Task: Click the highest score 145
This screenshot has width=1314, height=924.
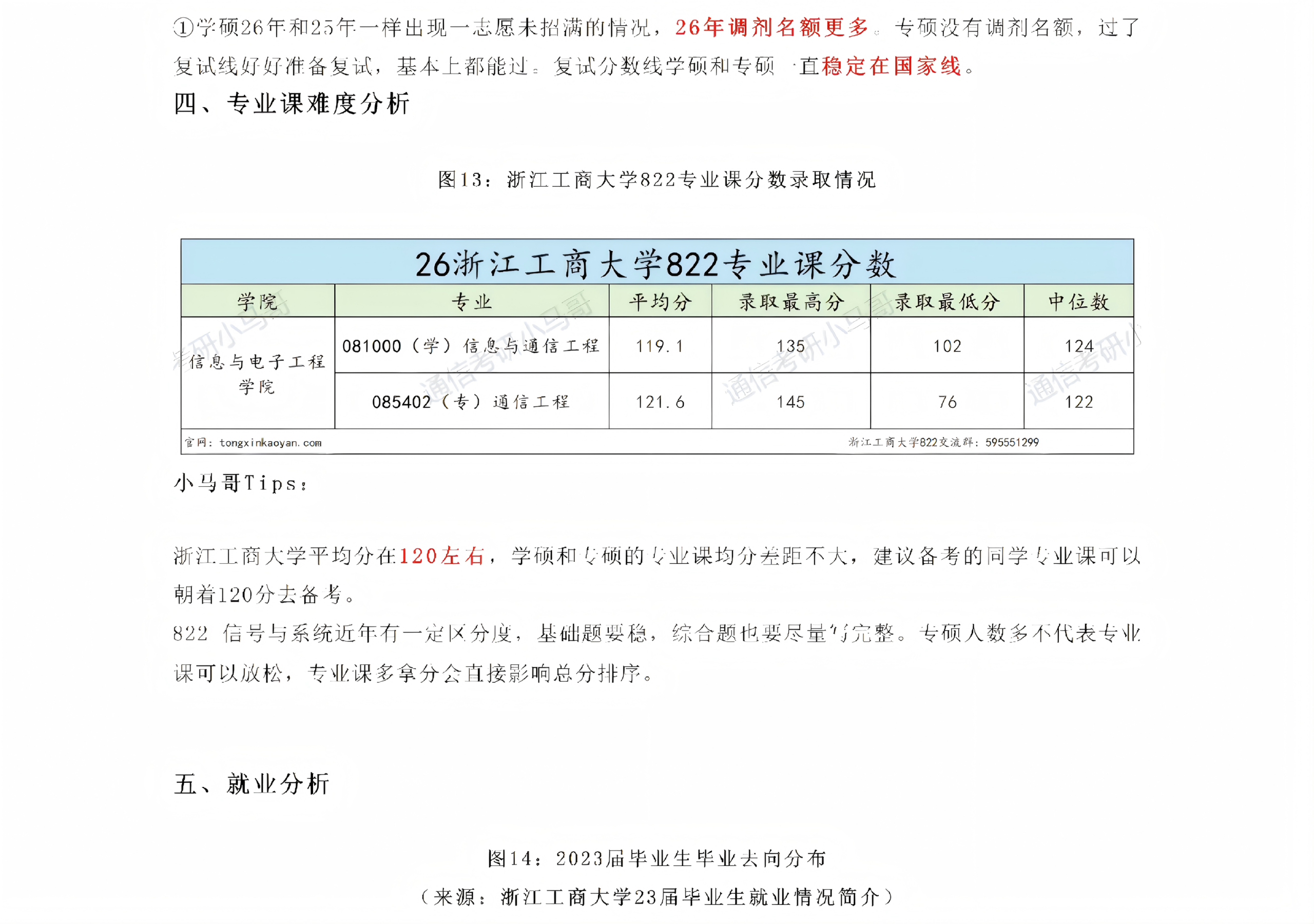Action: pos(791,402)
